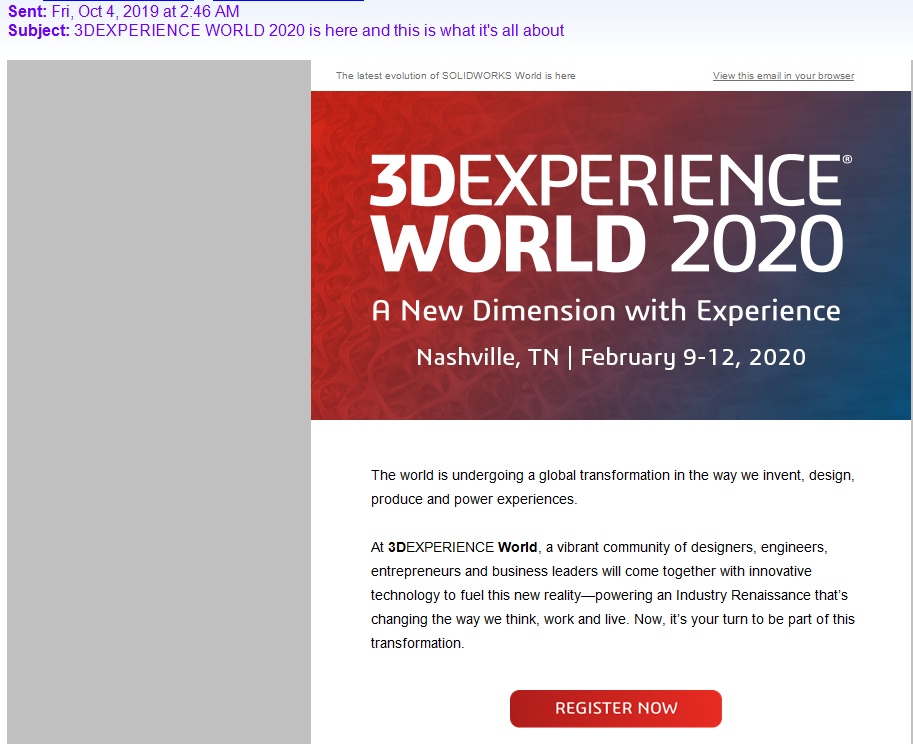Click 'The latest evolution of SOLIDWORKS World is here' text
Screen dimensions: 913x744
point(455,76)
